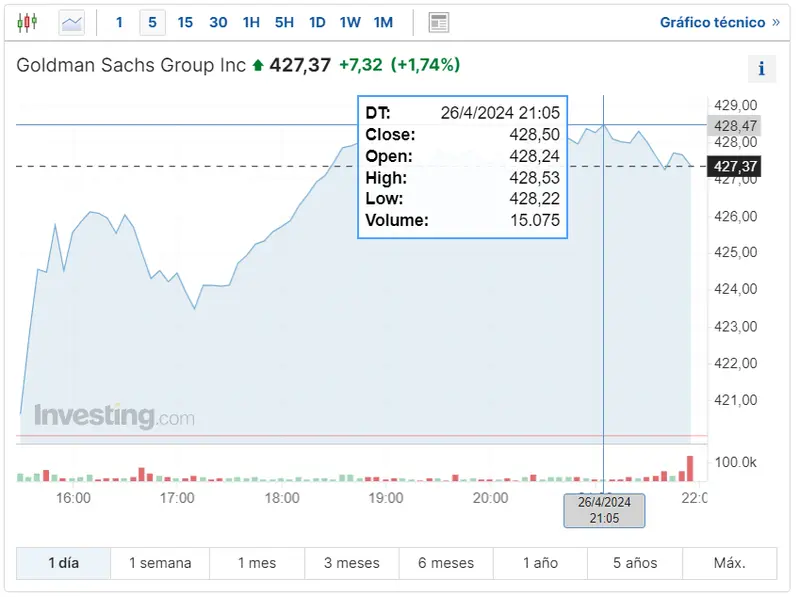Image resolution: width=800 pixels, height=597 pixels.
Task: Click the Máx. range button
Action: pos(730,563)
